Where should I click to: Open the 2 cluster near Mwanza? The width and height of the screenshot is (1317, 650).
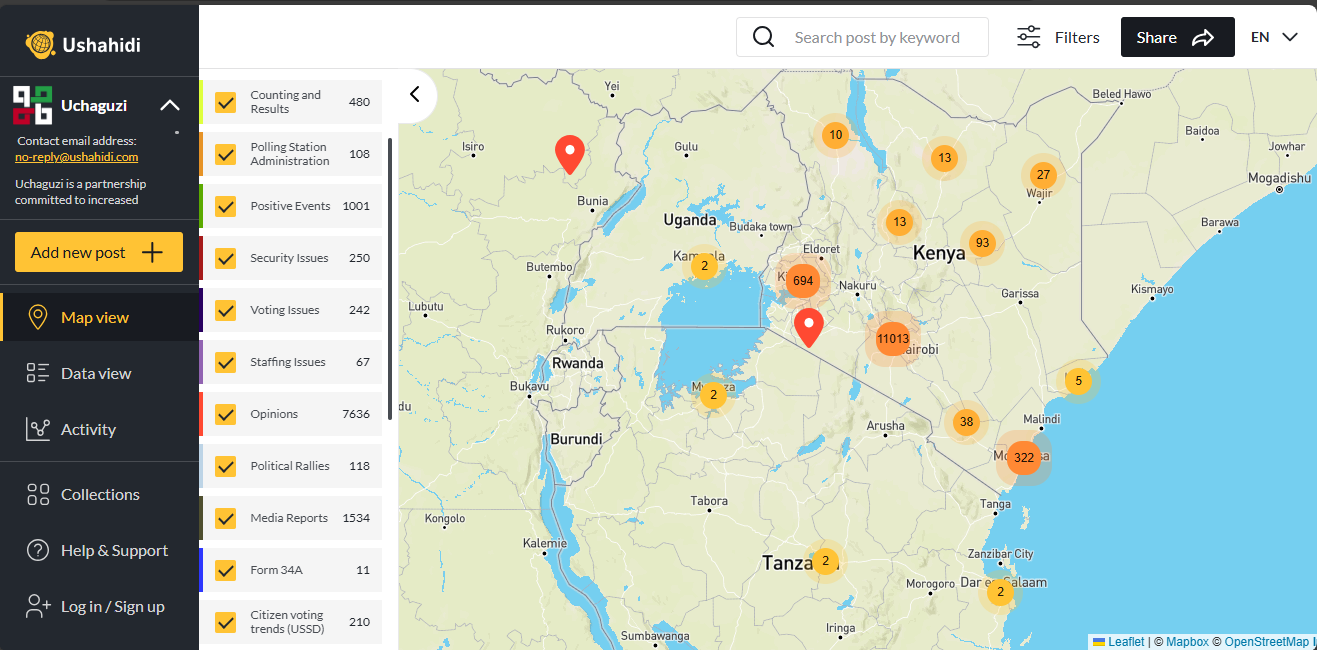[x=713, y=394]
